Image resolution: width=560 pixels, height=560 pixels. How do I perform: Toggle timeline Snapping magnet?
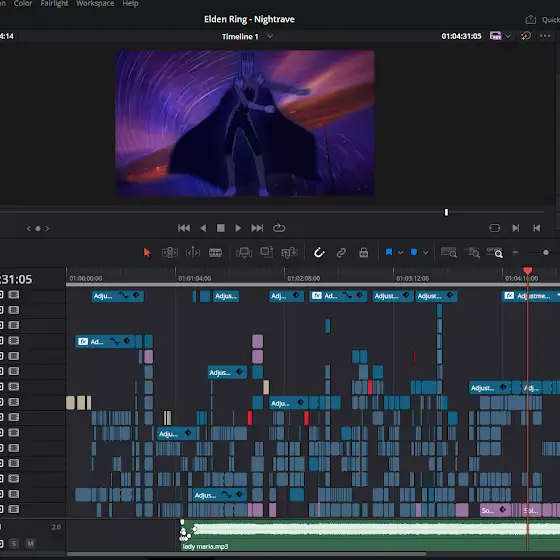tap(319, 253)
